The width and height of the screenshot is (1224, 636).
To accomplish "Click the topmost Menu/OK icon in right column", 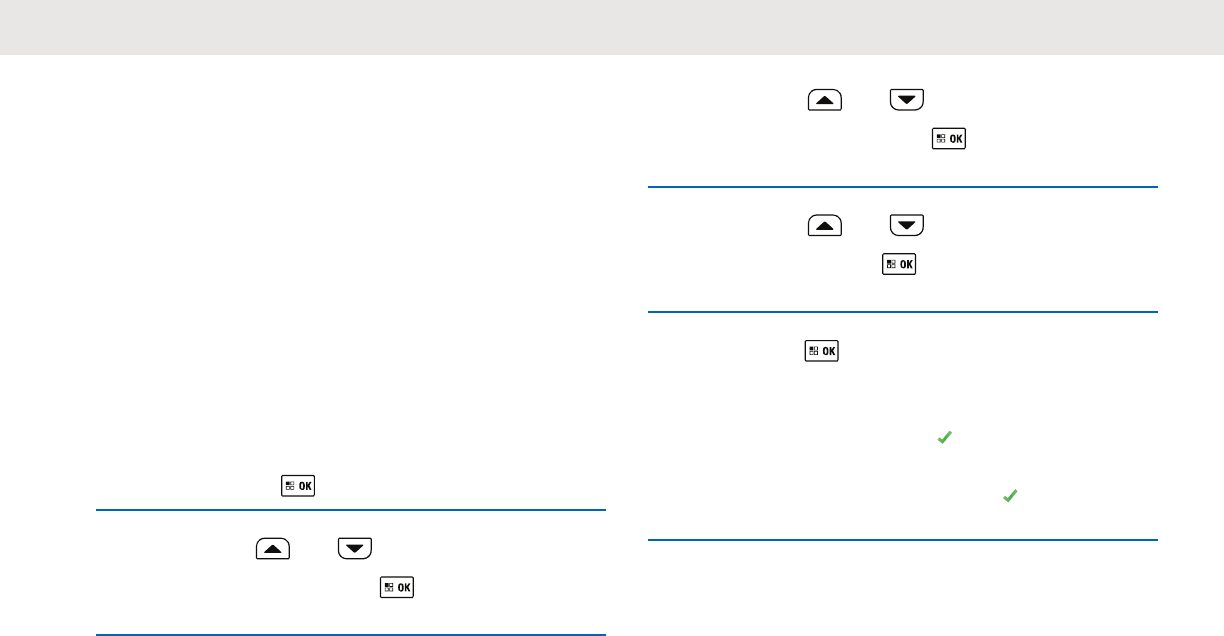I will click(x=949, y=139).
